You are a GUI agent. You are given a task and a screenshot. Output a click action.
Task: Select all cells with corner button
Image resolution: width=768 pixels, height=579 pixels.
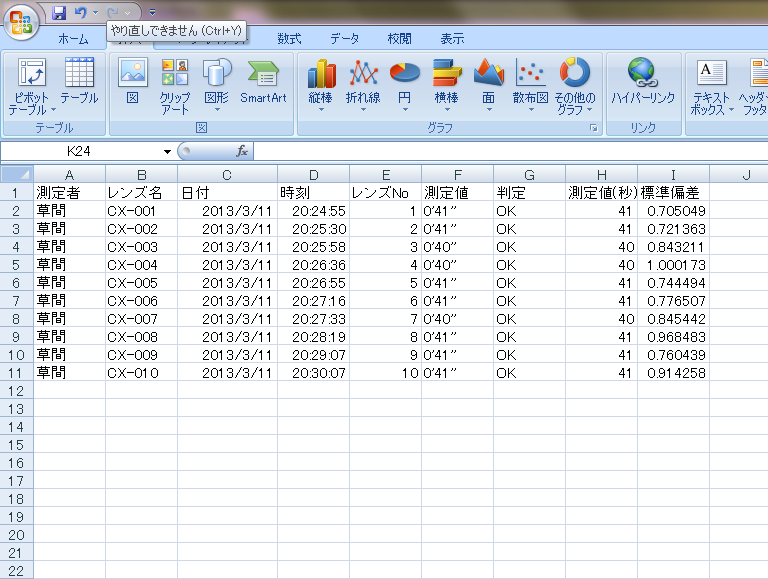coord(17,174)
